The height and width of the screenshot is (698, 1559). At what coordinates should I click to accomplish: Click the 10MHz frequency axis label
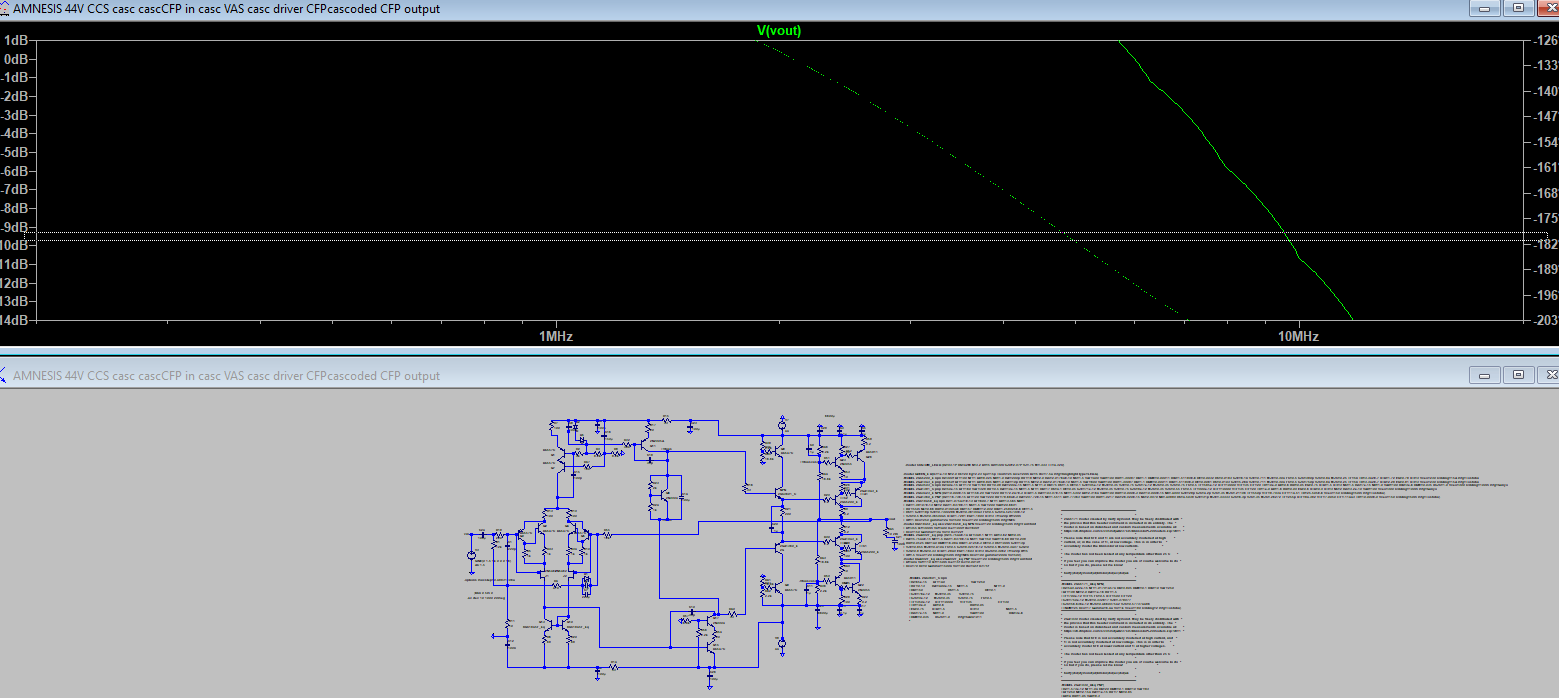click(1298, 337)
